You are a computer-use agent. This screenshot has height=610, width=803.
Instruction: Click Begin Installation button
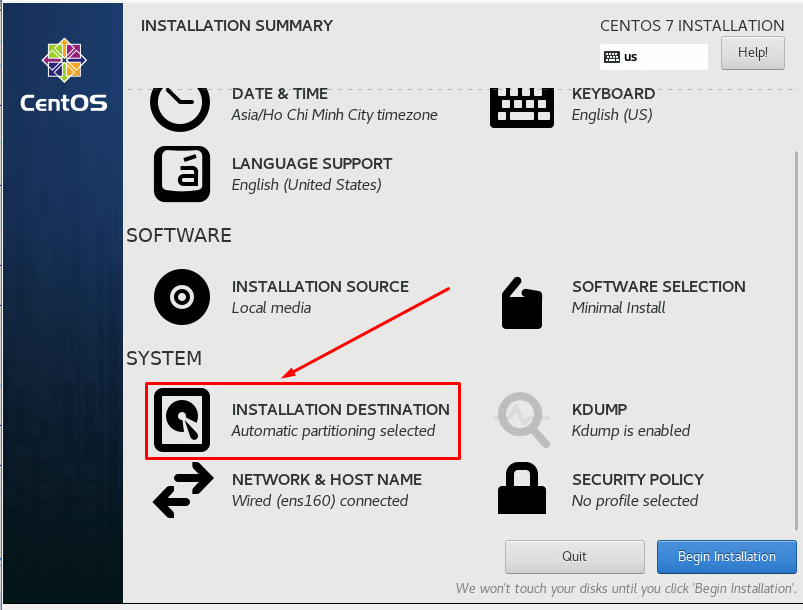click(x=727, y=557)
